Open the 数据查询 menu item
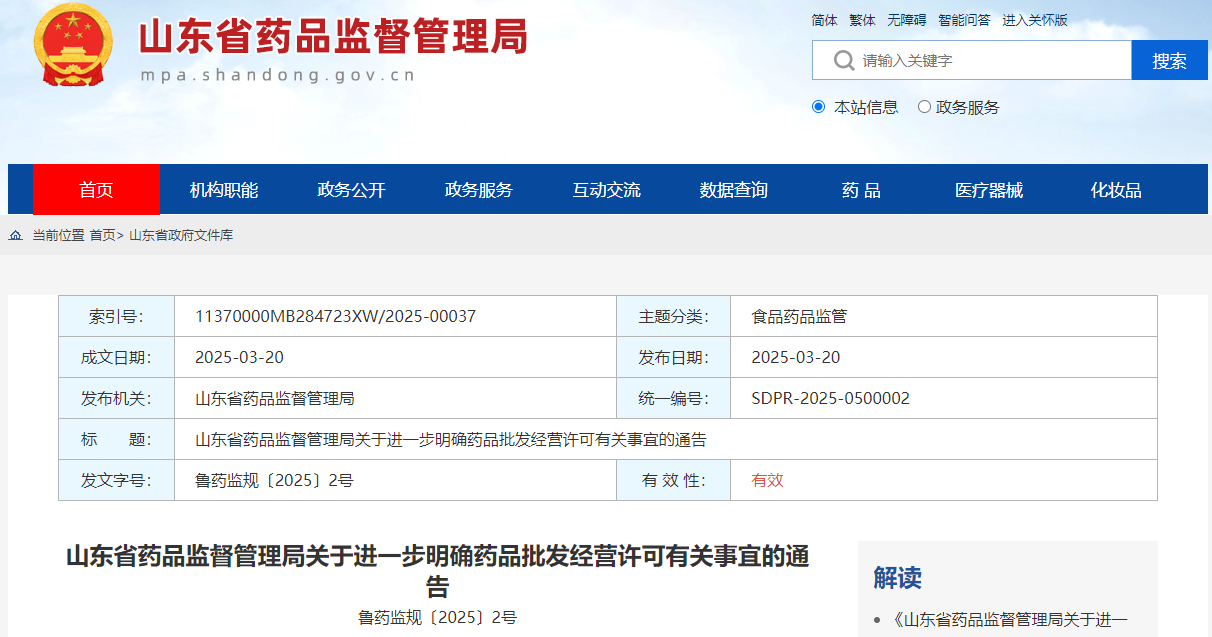 734,190
